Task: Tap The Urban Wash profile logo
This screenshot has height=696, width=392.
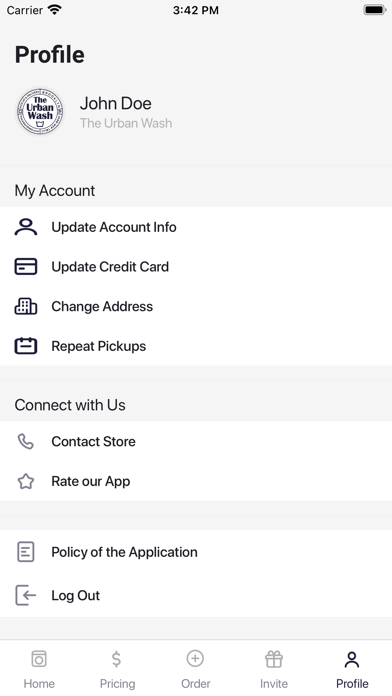Action: 40,111
